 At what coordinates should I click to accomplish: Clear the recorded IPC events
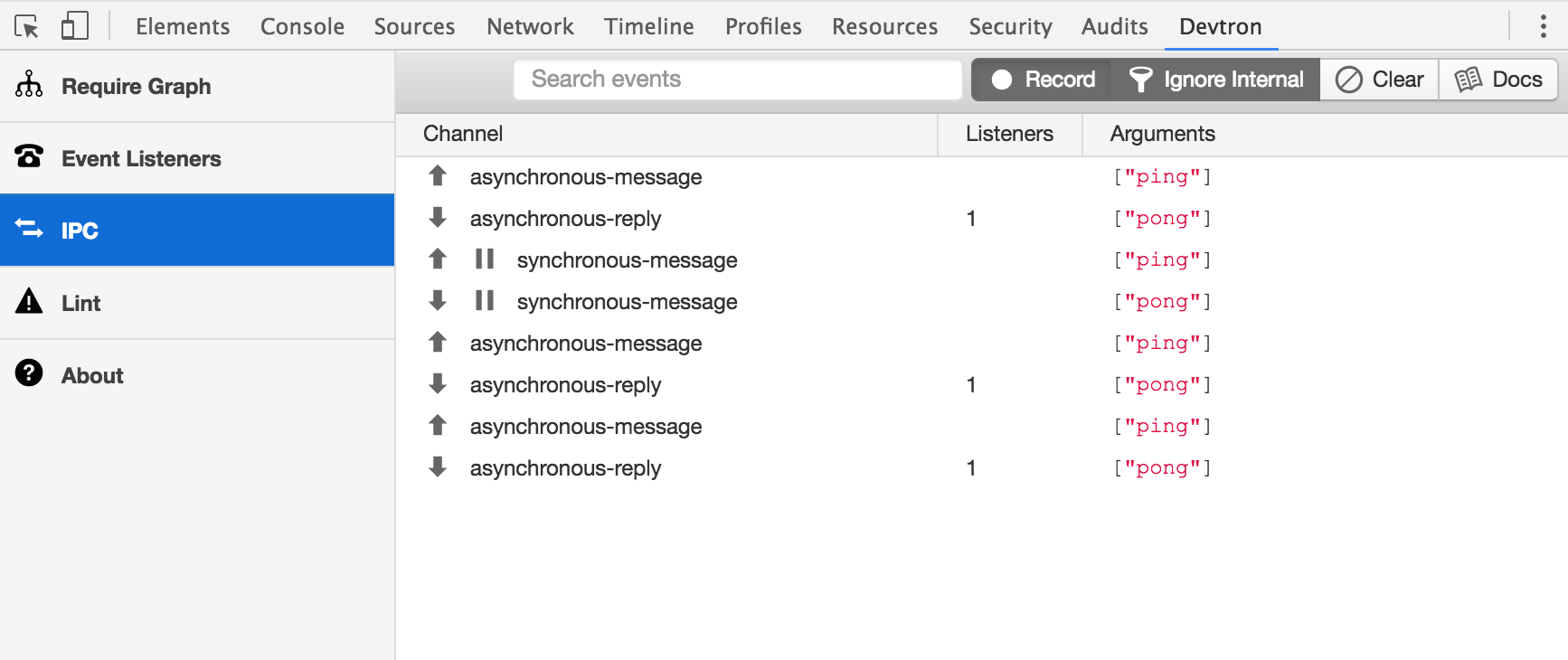point(1379,80)
